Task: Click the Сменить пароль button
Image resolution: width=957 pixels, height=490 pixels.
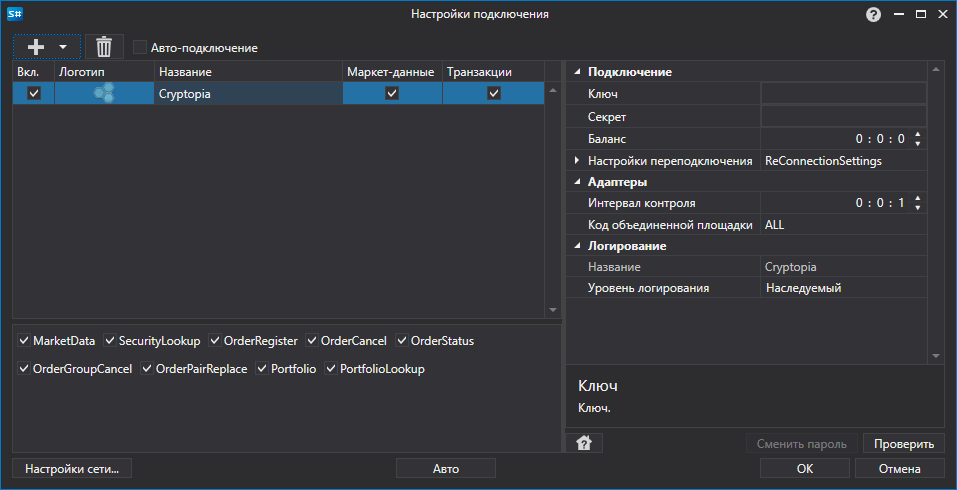Action: click(x=801, y=444)
